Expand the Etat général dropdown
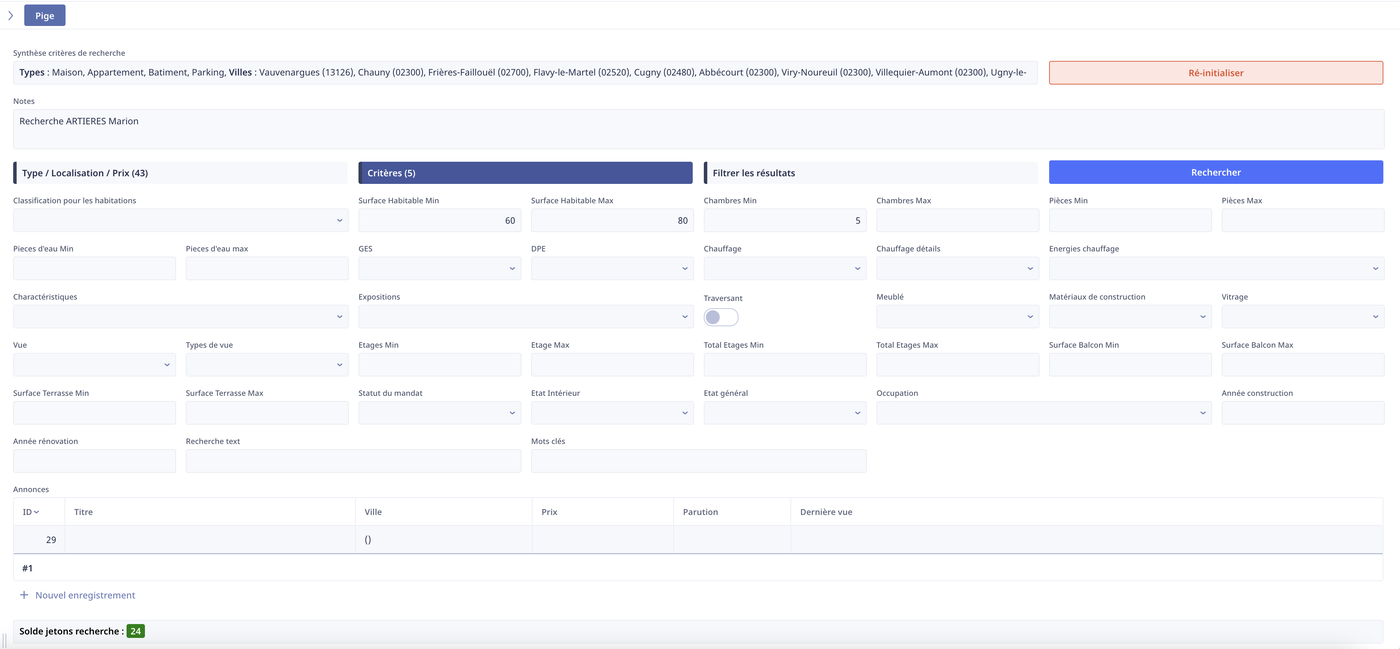This screenshot has height=649, width=1400. (784, 413)
